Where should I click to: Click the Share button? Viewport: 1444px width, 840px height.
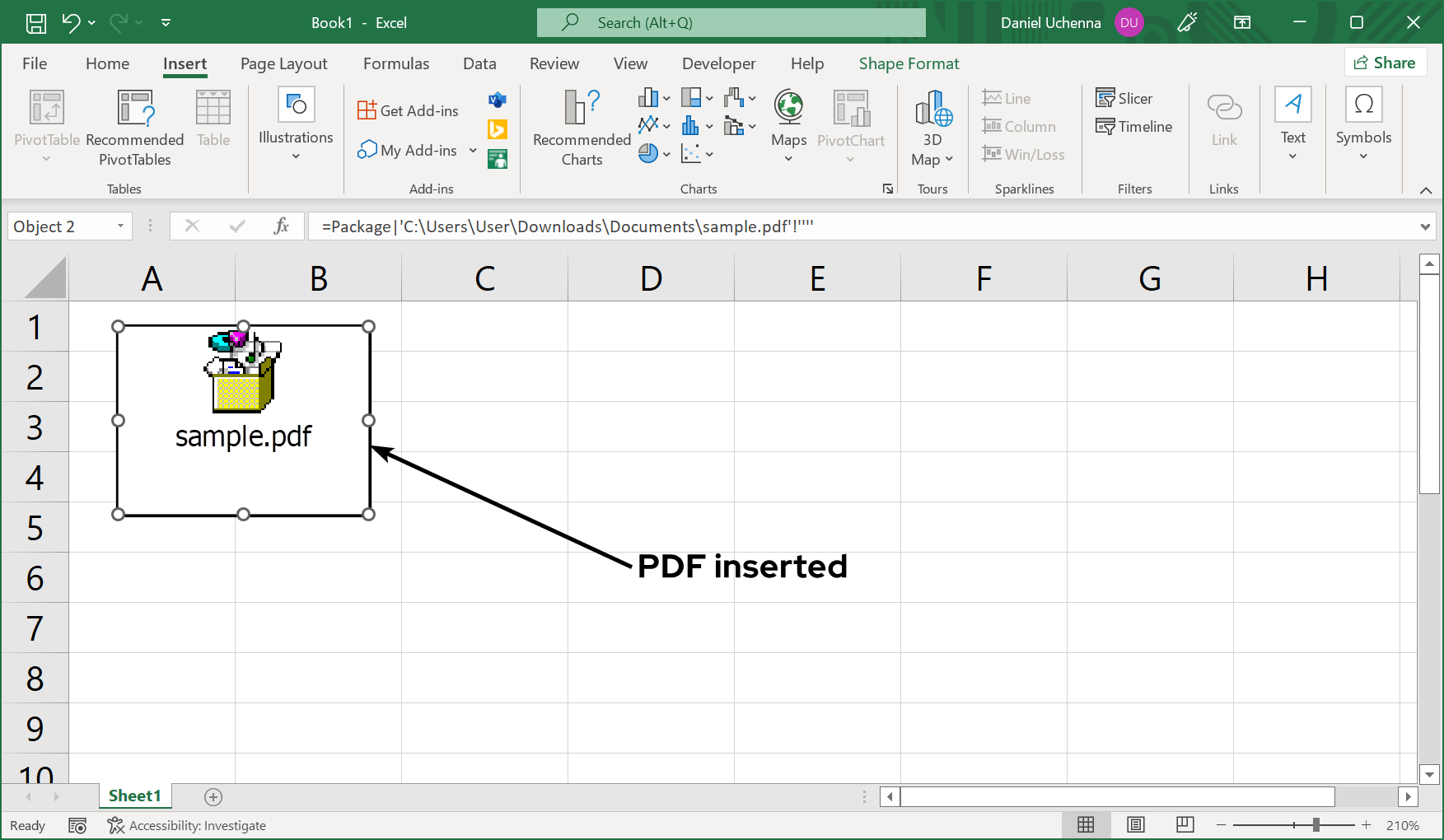[1386, 62]
